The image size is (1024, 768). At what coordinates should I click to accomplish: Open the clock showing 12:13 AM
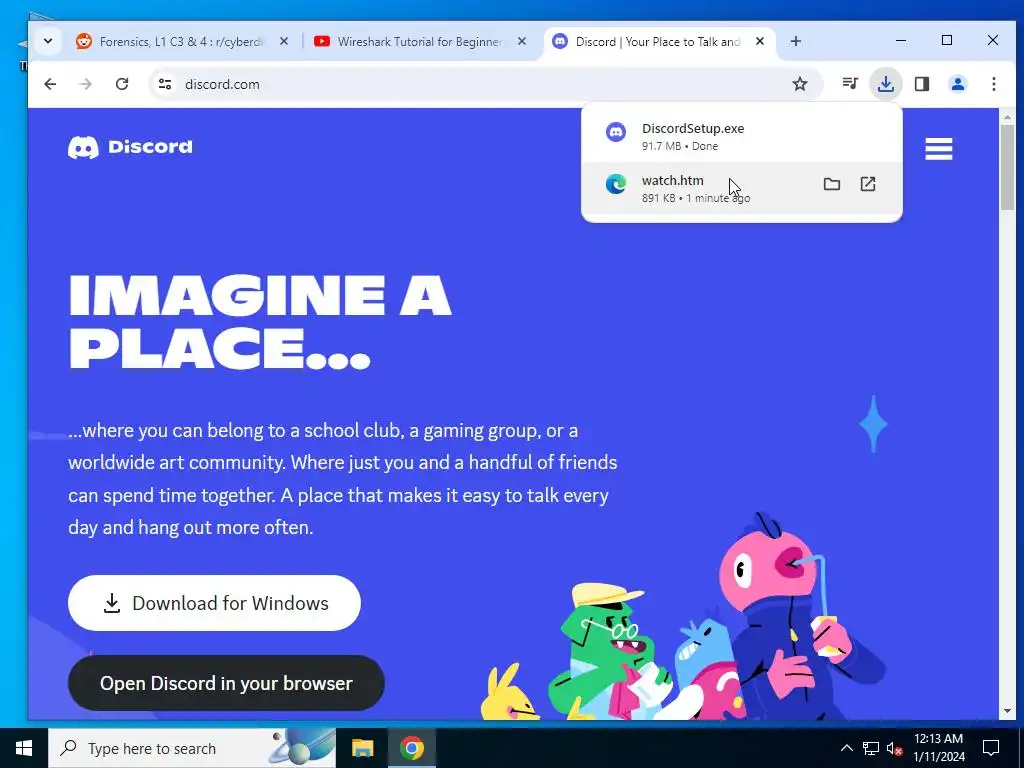coord(938,748)
